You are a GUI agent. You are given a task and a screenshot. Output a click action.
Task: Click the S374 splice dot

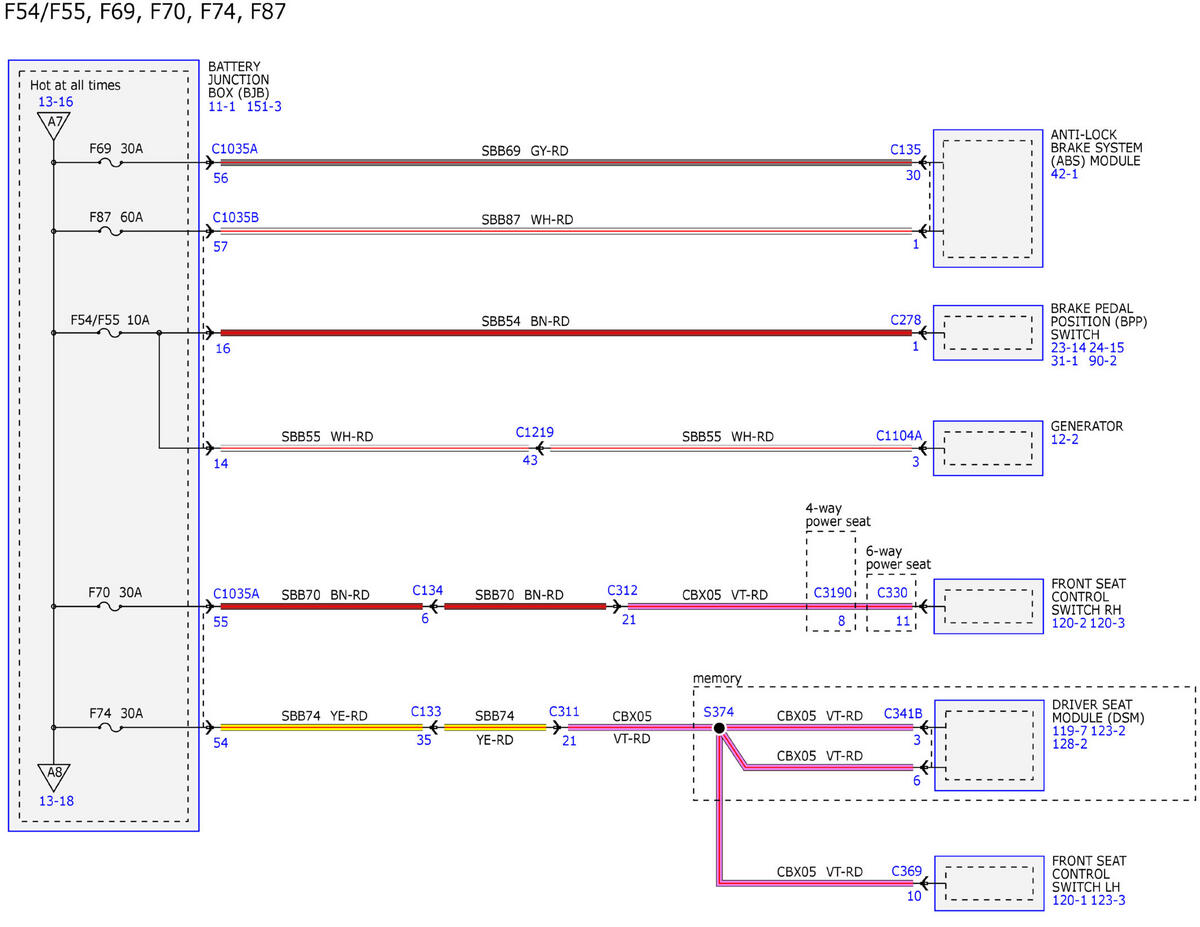(718, 728)
